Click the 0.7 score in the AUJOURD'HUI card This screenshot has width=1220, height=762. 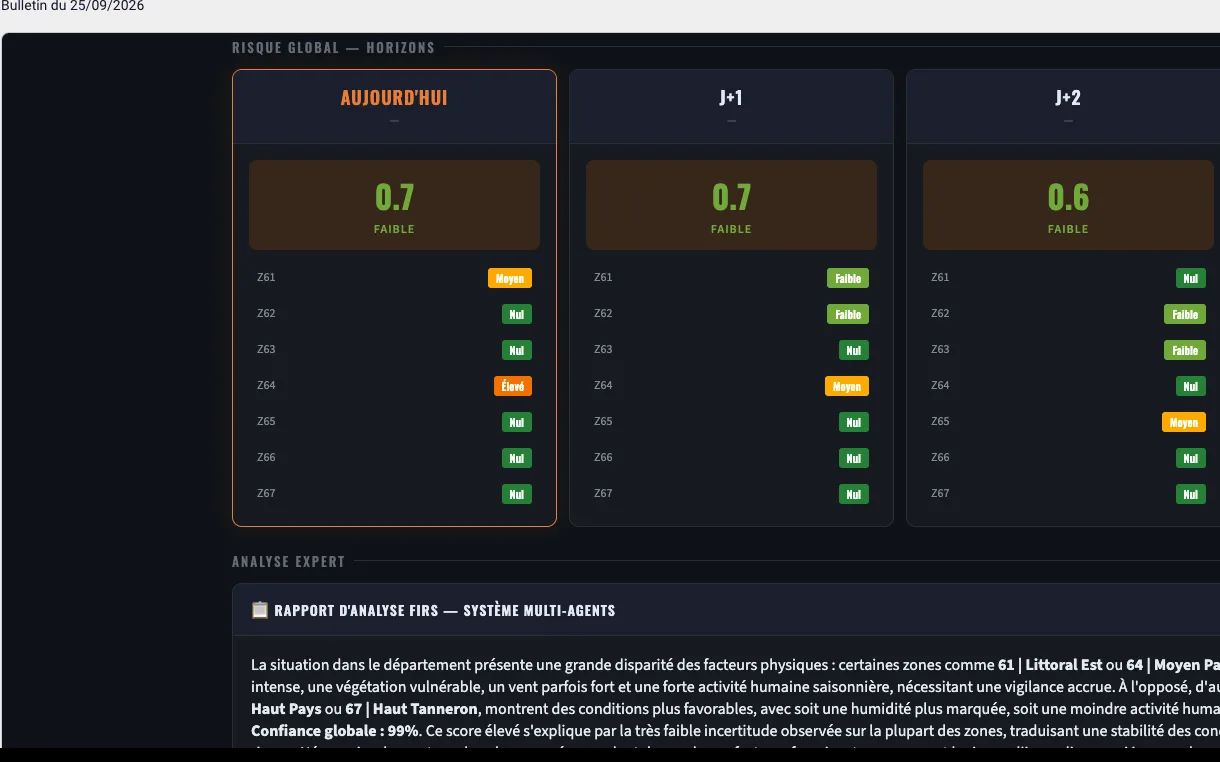pyautogui.click(x=394, y=197)
